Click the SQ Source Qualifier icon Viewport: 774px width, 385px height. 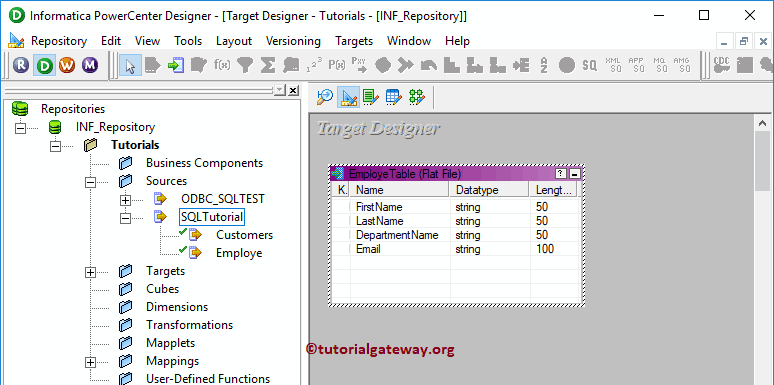coord(589,65)
